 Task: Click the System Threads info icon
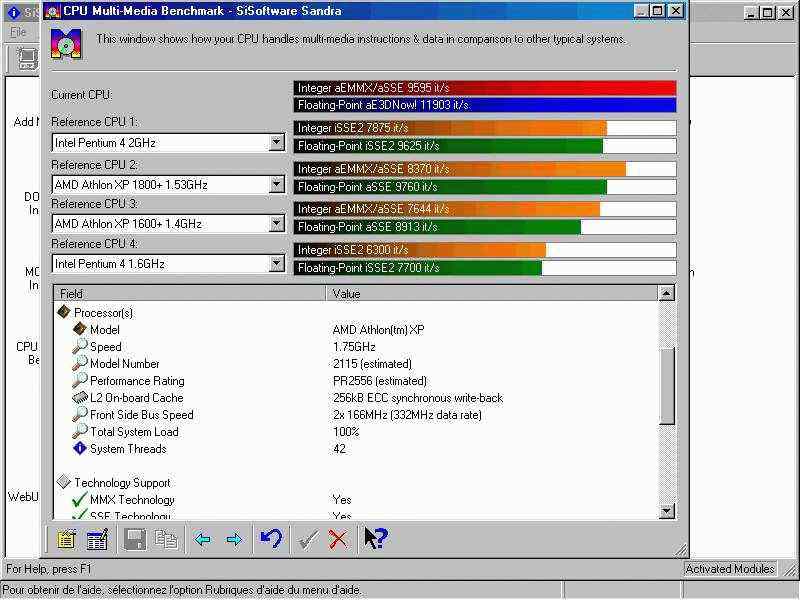pos(80,448)
